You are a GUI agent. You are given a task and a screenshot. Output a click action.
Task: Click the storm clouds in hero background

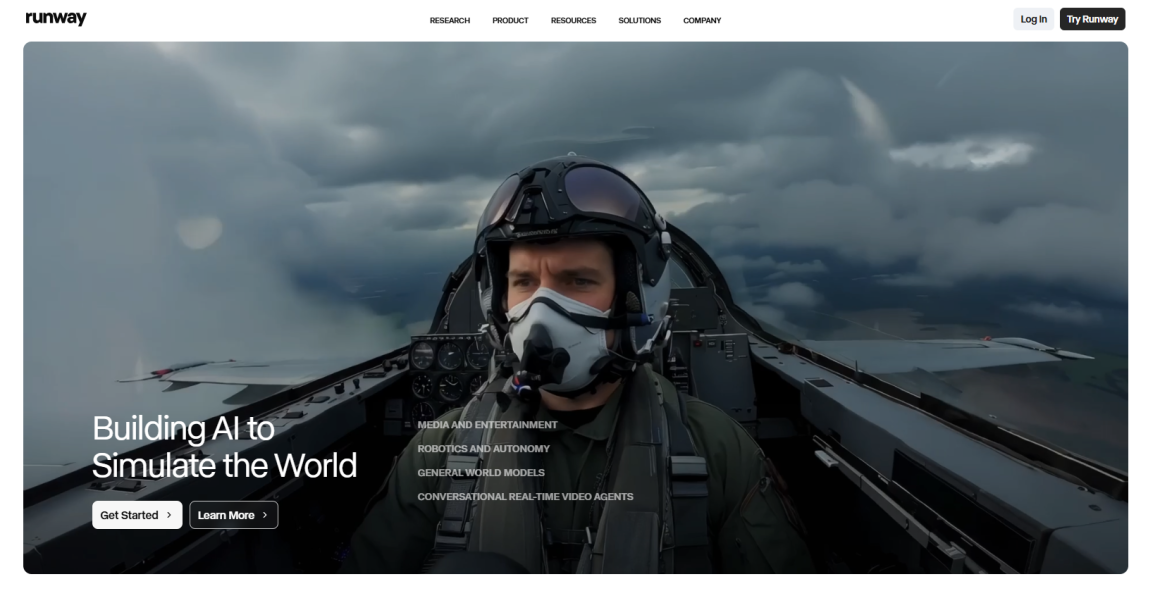coord(300,130)
